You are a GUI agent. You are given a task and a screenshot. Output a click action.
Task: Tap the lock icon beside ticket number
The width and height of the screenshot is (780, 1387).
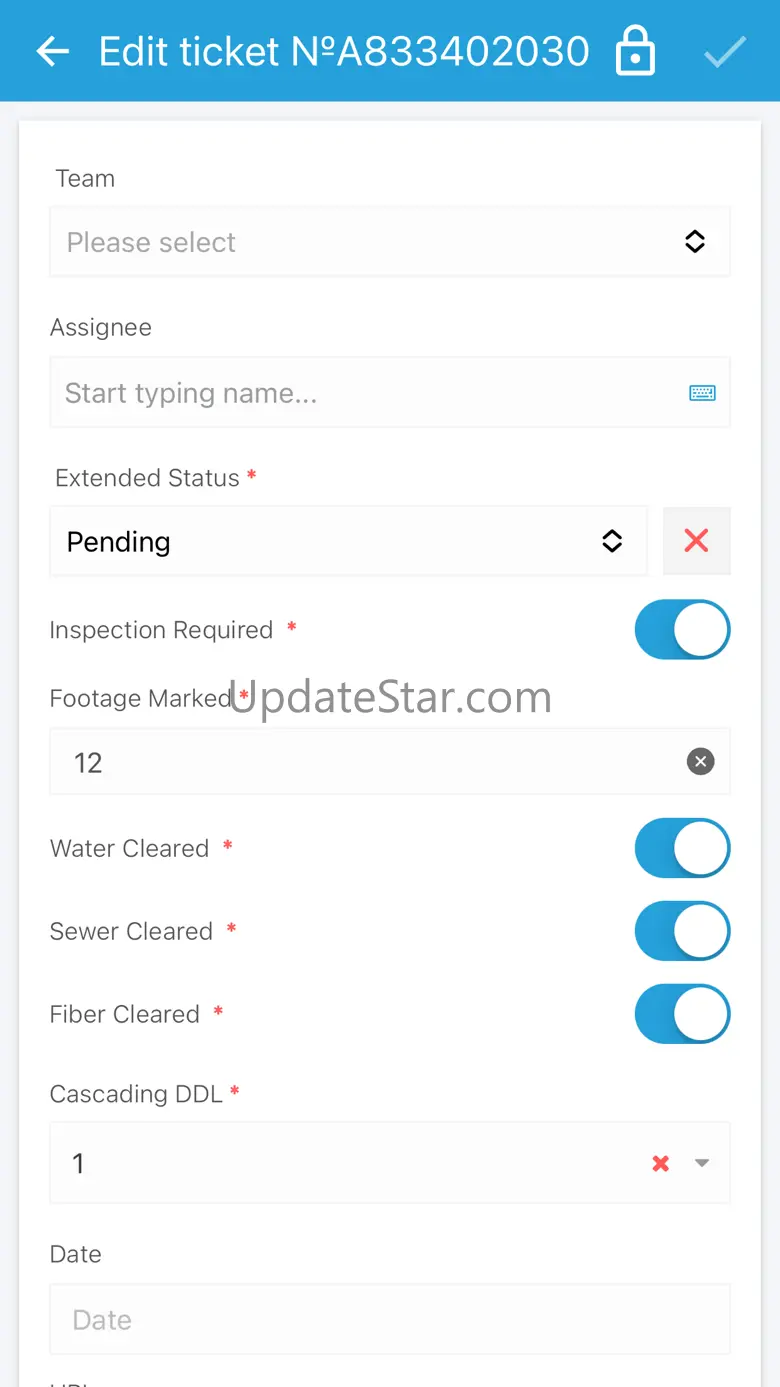[635, 52]
